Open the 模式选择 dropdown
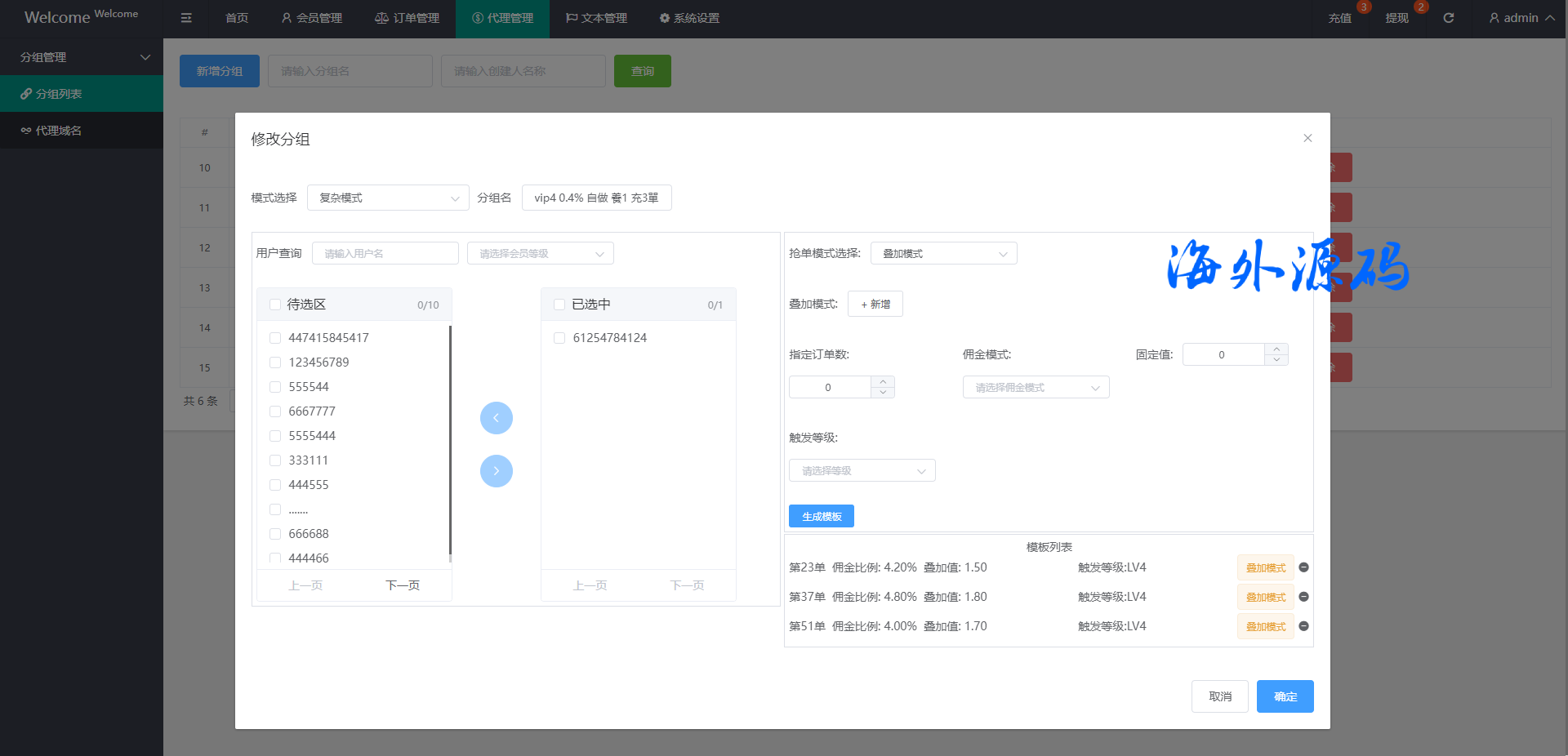Screen dimensions: 1568x756 pyautogui.click(x=388, y=198)
